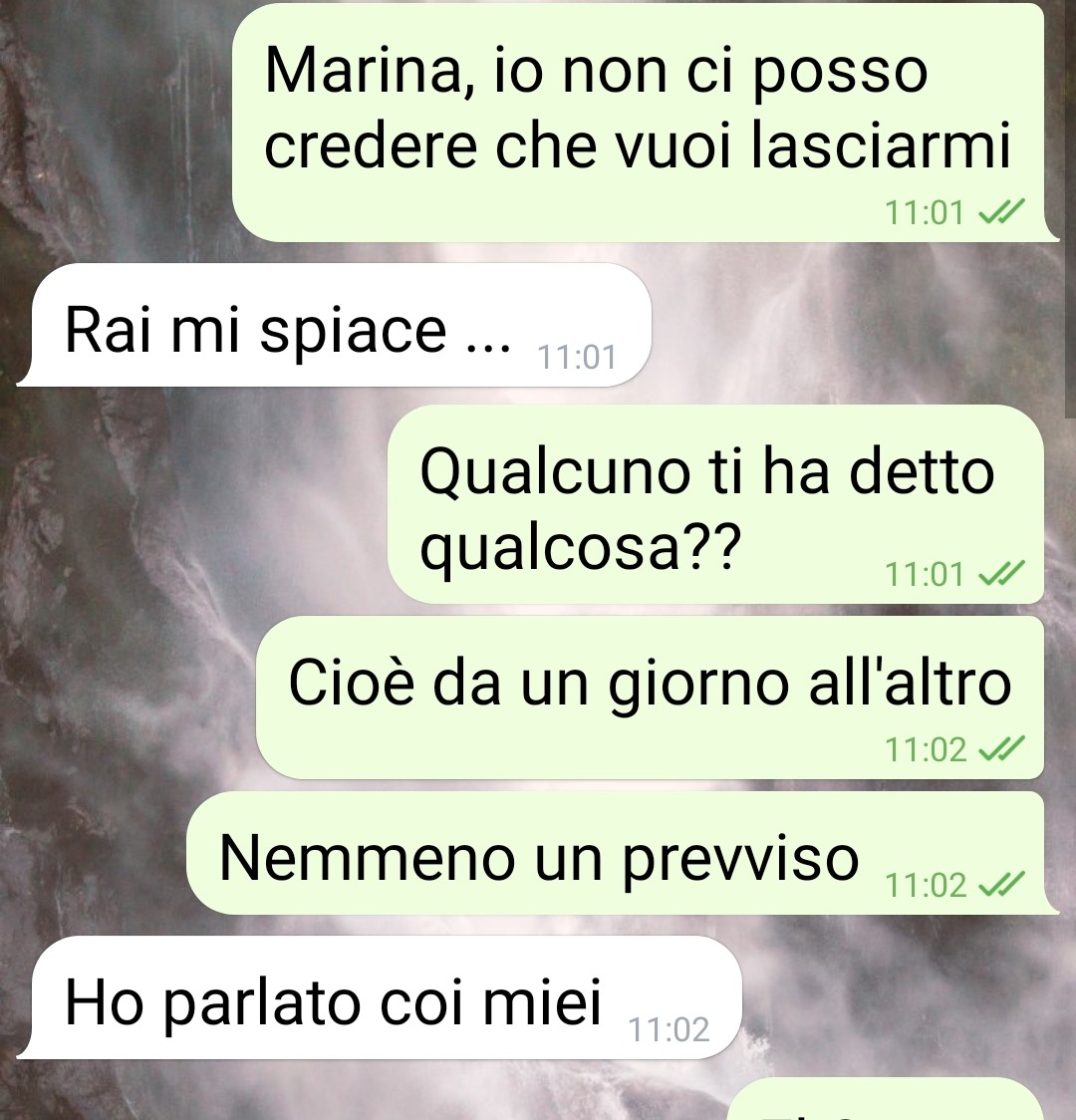
Task: Tap the double check marks on the Marina message
Action: 1001,211
